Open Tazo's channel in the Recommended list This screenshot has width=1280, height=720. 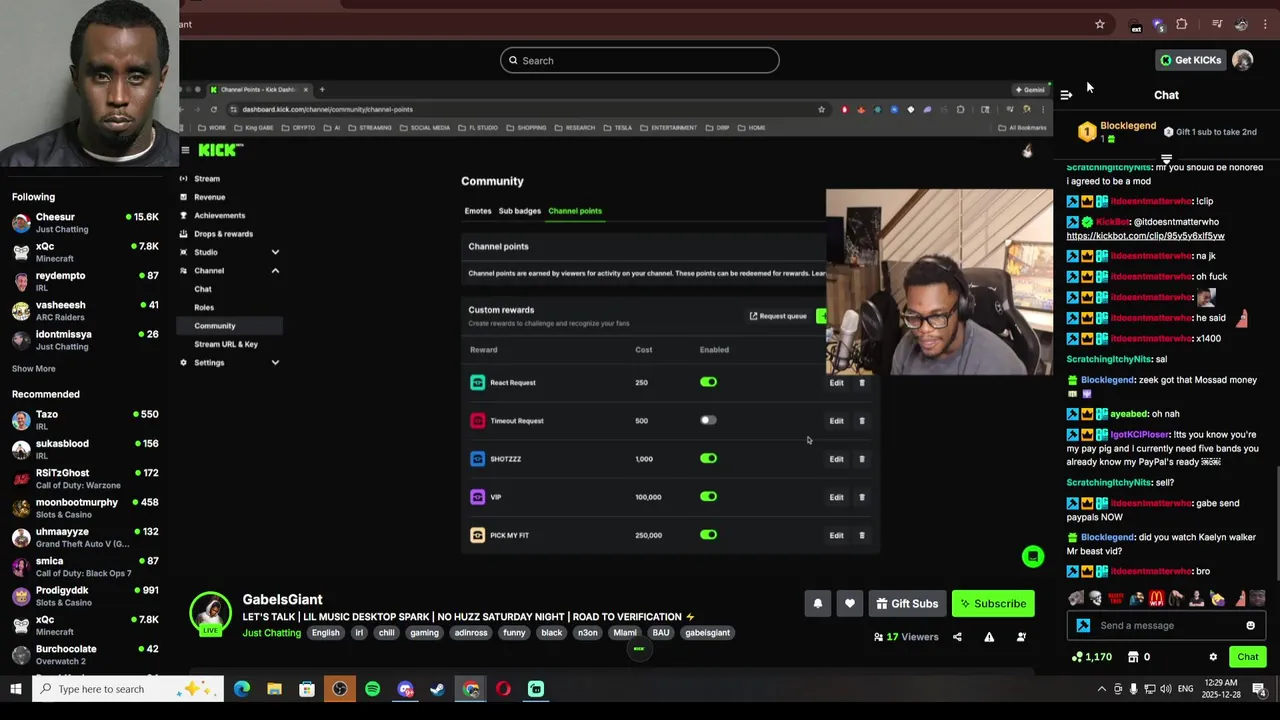click(x=85, y=419)
